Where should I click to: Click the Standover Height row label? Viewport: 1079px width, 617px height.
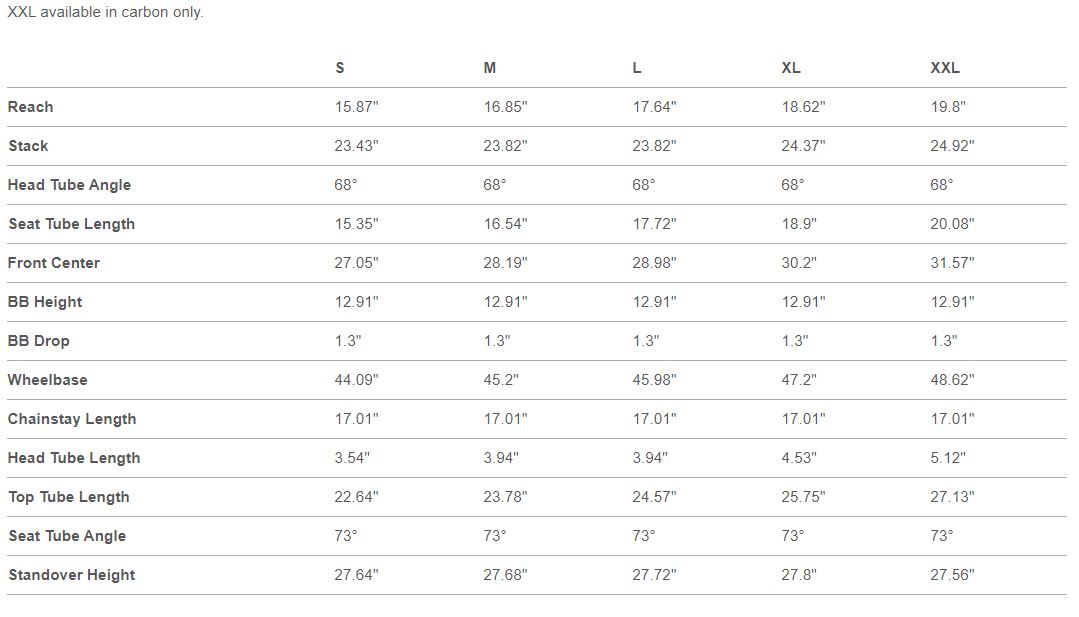[71, 575]
